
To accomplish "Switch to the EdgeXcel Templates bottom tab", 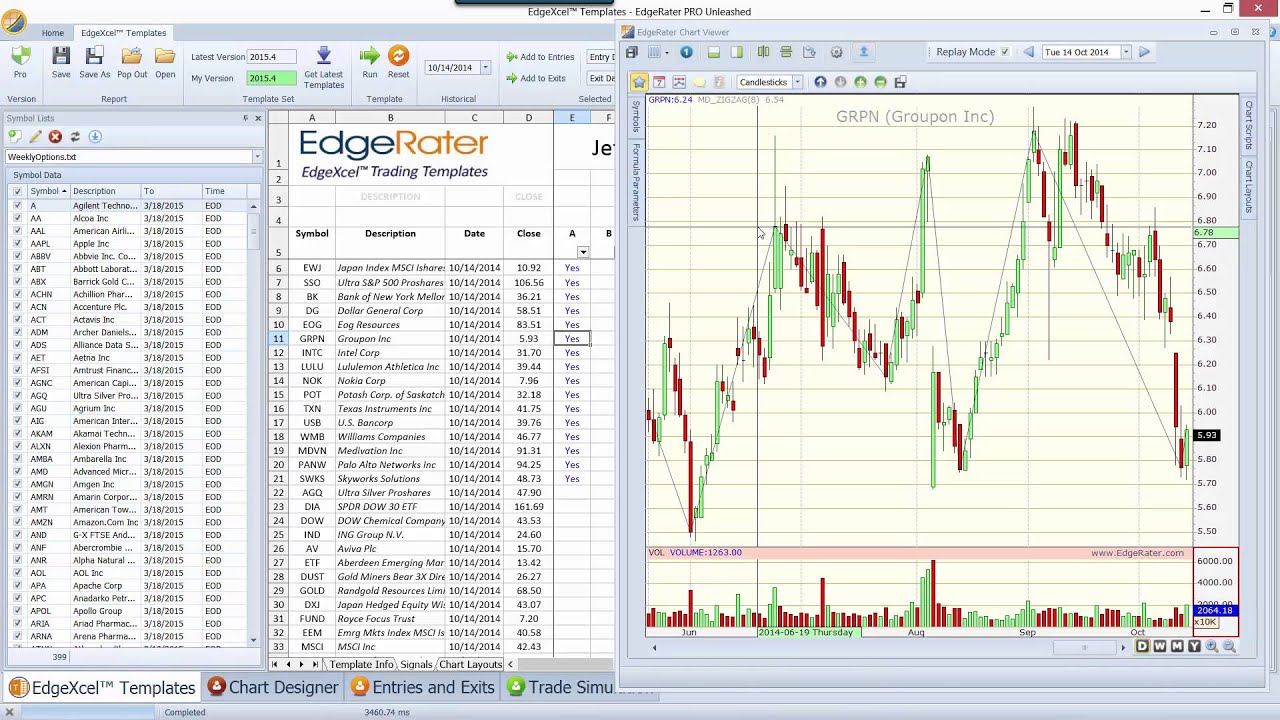I will tap(103, 688).
